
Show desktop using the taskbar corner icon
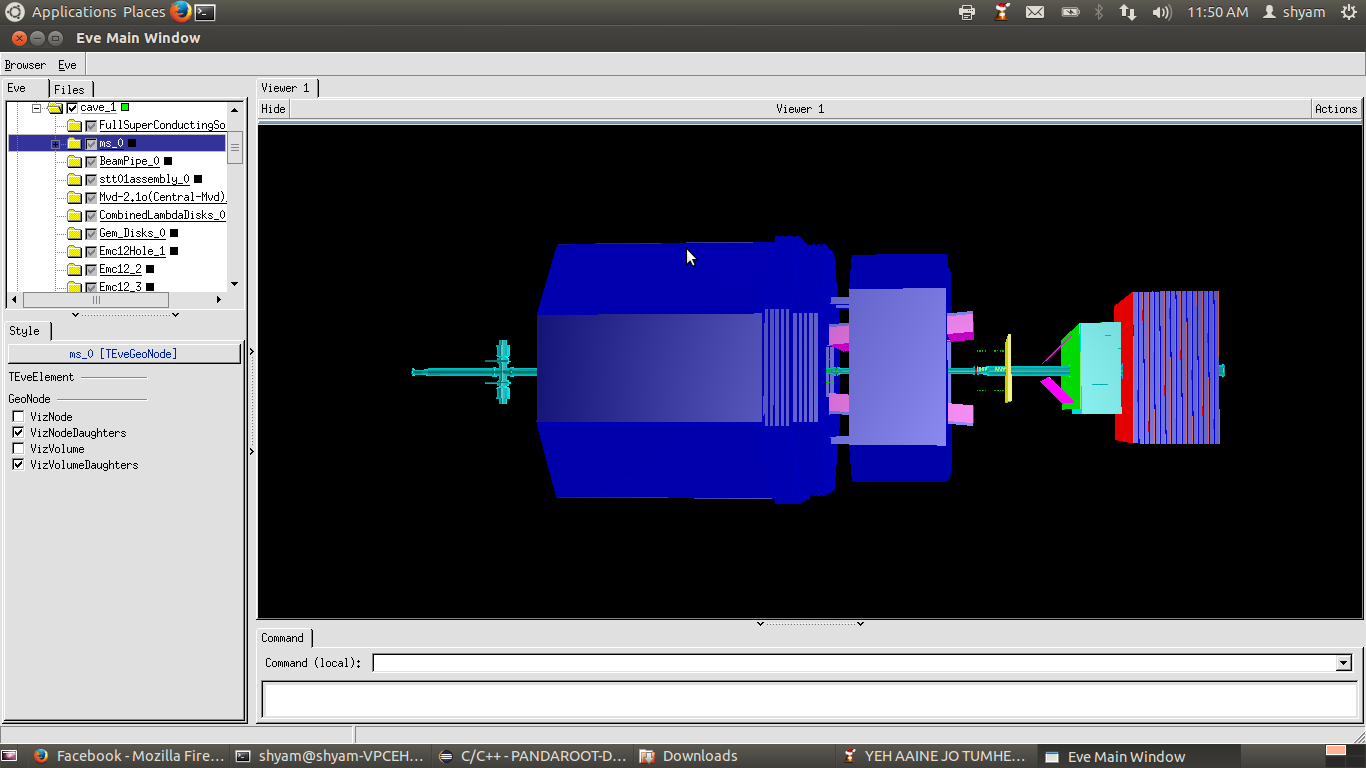(8, 756)
